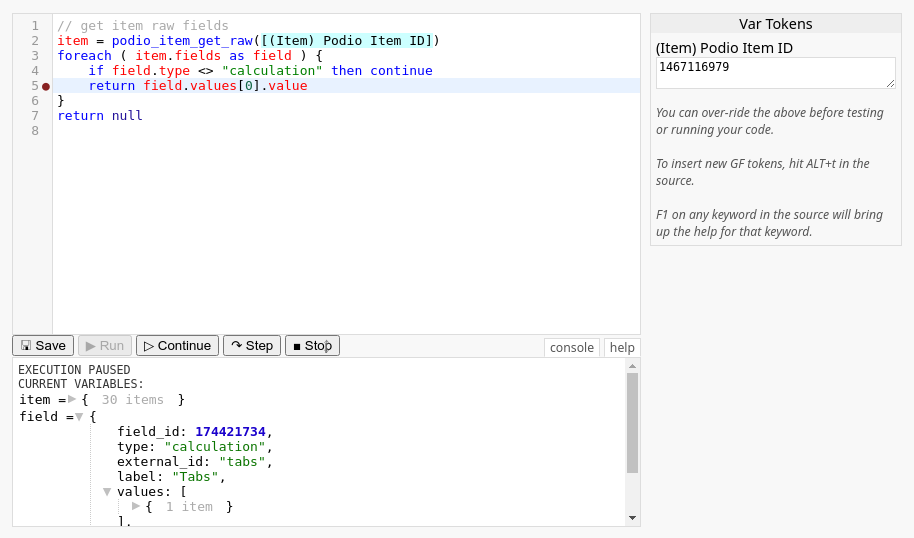This screenshot has width=914, height=538.
Task: Click the Podio Item ID input box
Action: click(775, 72)
